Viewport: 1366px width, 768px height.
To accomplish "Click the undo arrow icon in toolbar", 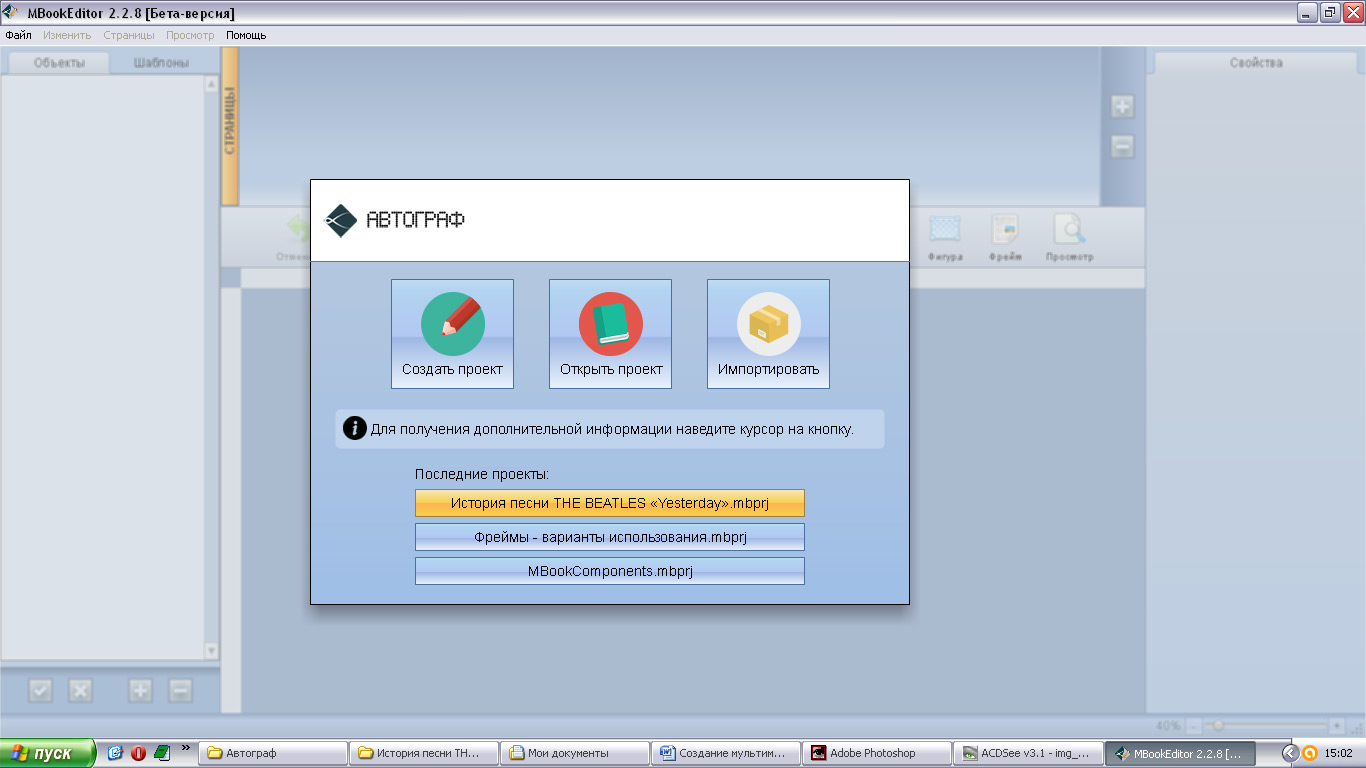I will (x=297, y=229).
